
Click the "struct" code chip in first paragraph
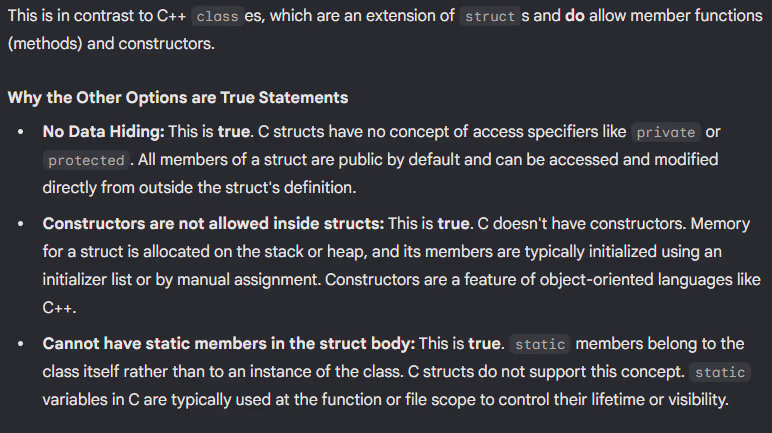tap(489, 17)
